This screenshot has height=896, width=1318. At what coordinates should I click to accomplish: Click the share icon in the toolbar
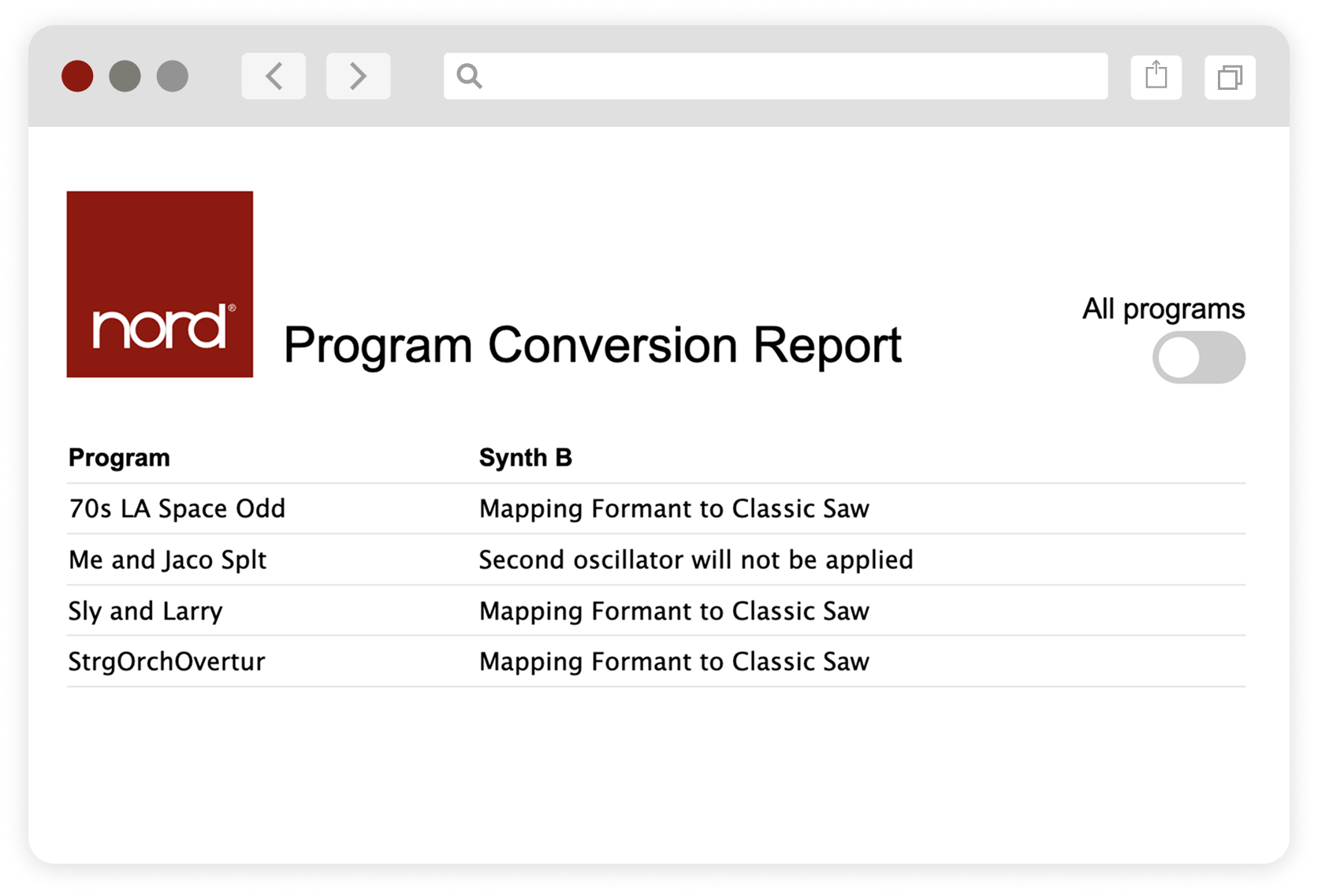click(1156, 76)
